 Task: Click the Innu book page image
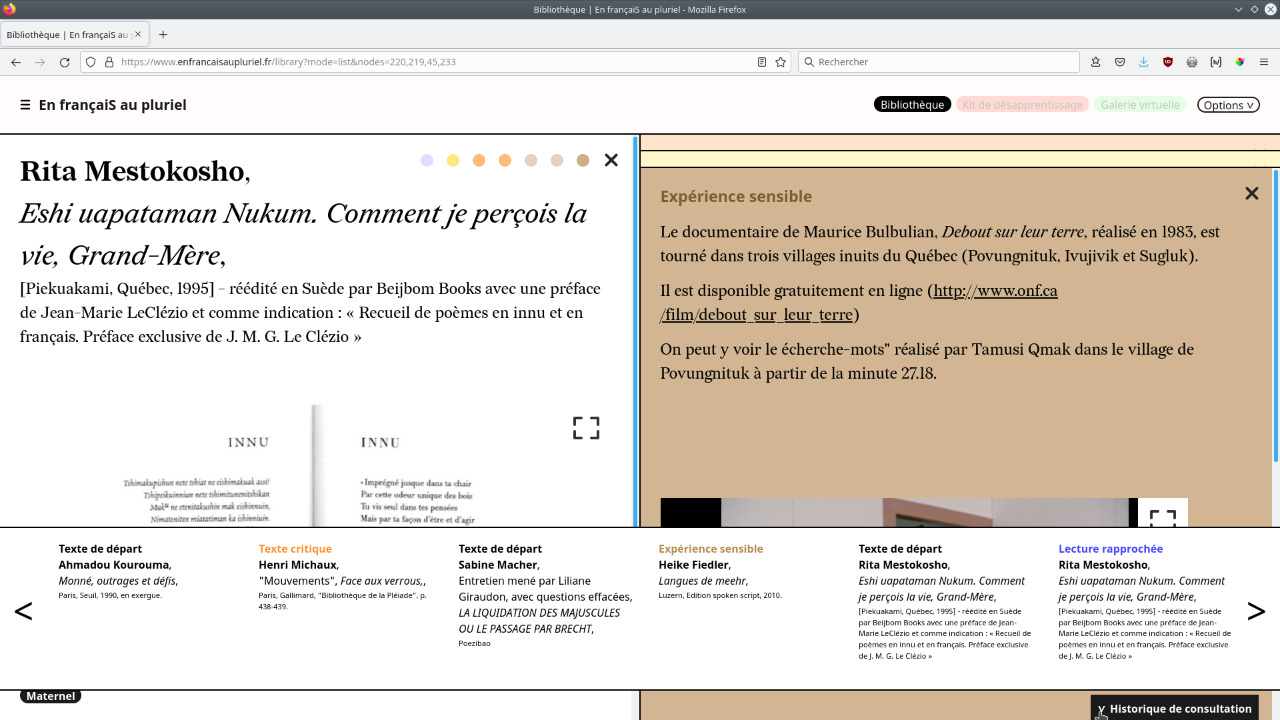(318, 466)
